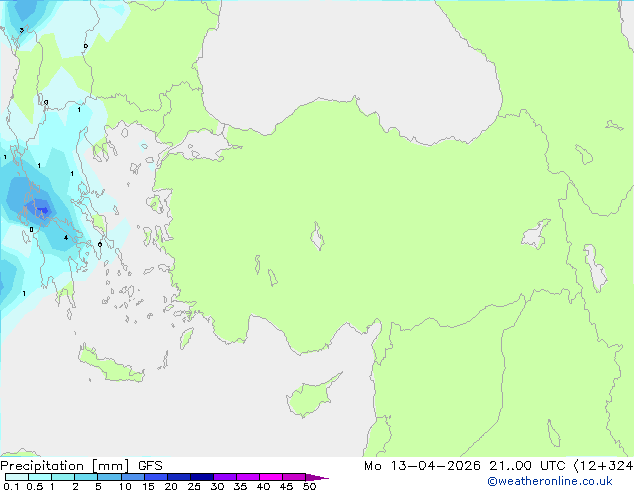Screen dimensions: 634x490
Task: Click the '4' precipitation value on map
Action: point(66,238)
